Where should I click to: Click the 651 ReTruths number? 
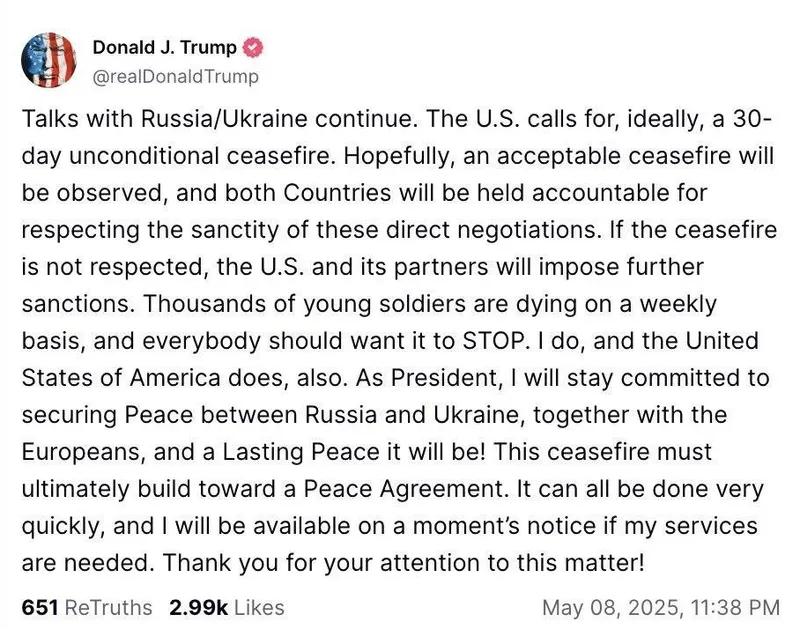click(x=39, y=607)
